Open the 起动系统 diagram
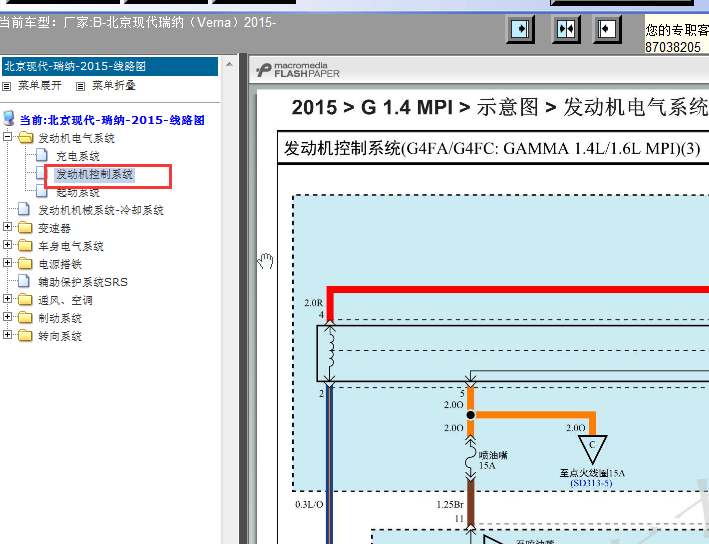The height and width of the screenshot is (544, 709). [x=78, y=193]
